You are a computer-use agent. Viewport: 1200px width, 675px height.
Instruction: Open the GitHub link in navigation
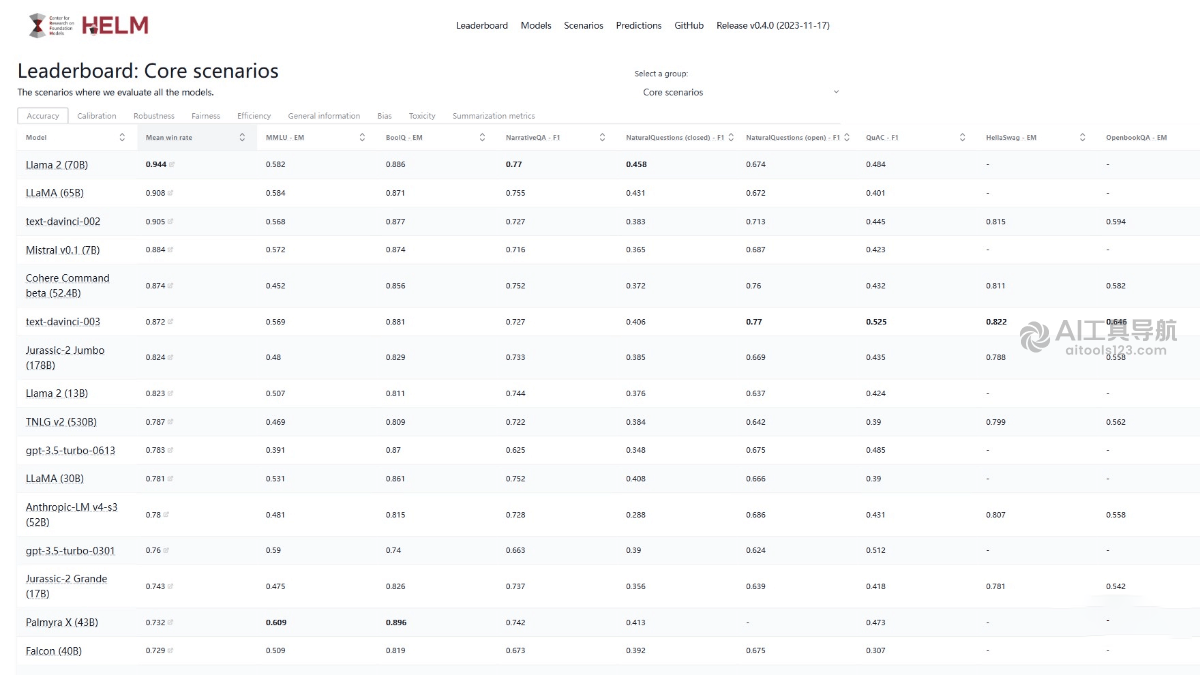pos(689,26)
